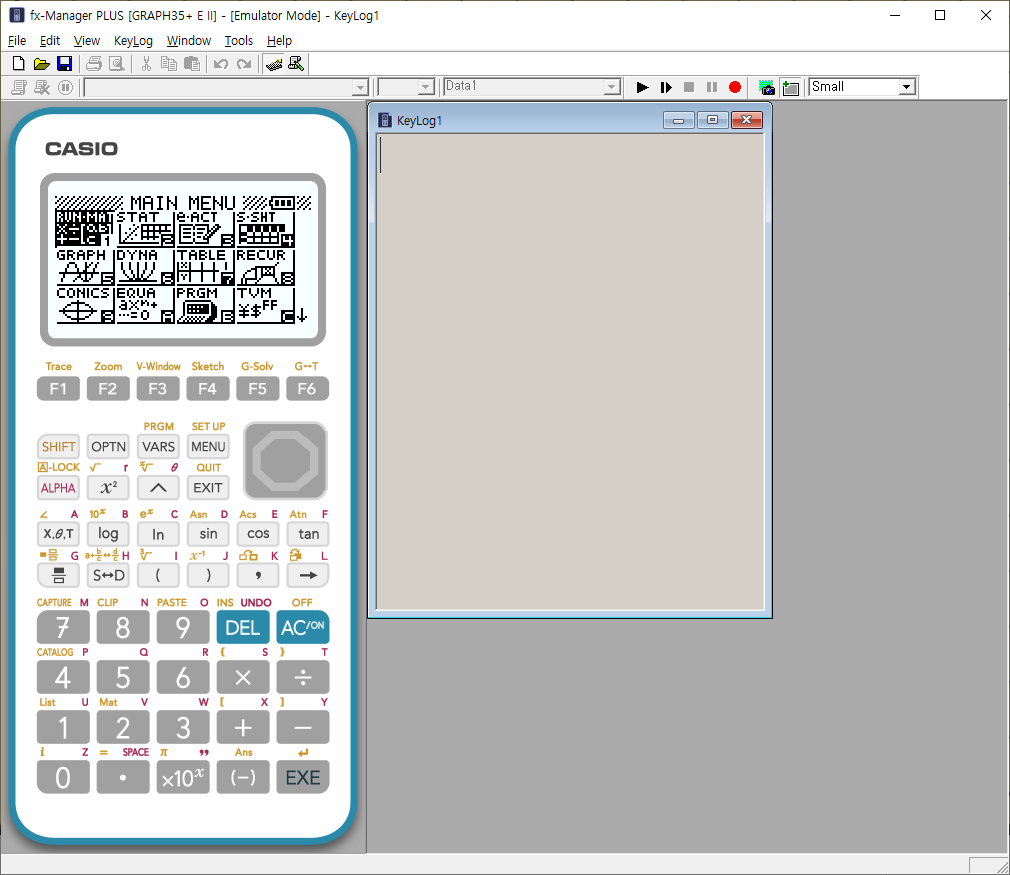Expand the wide empty dropdown in second toolbar
Viewport: 1010px width, 875px height.
click(x=360, y=86)
